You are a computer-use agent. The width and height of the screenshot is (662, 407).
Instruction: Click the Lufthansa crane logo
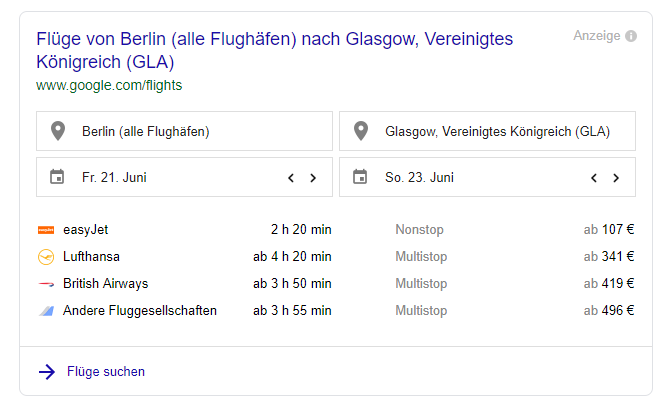46,257
